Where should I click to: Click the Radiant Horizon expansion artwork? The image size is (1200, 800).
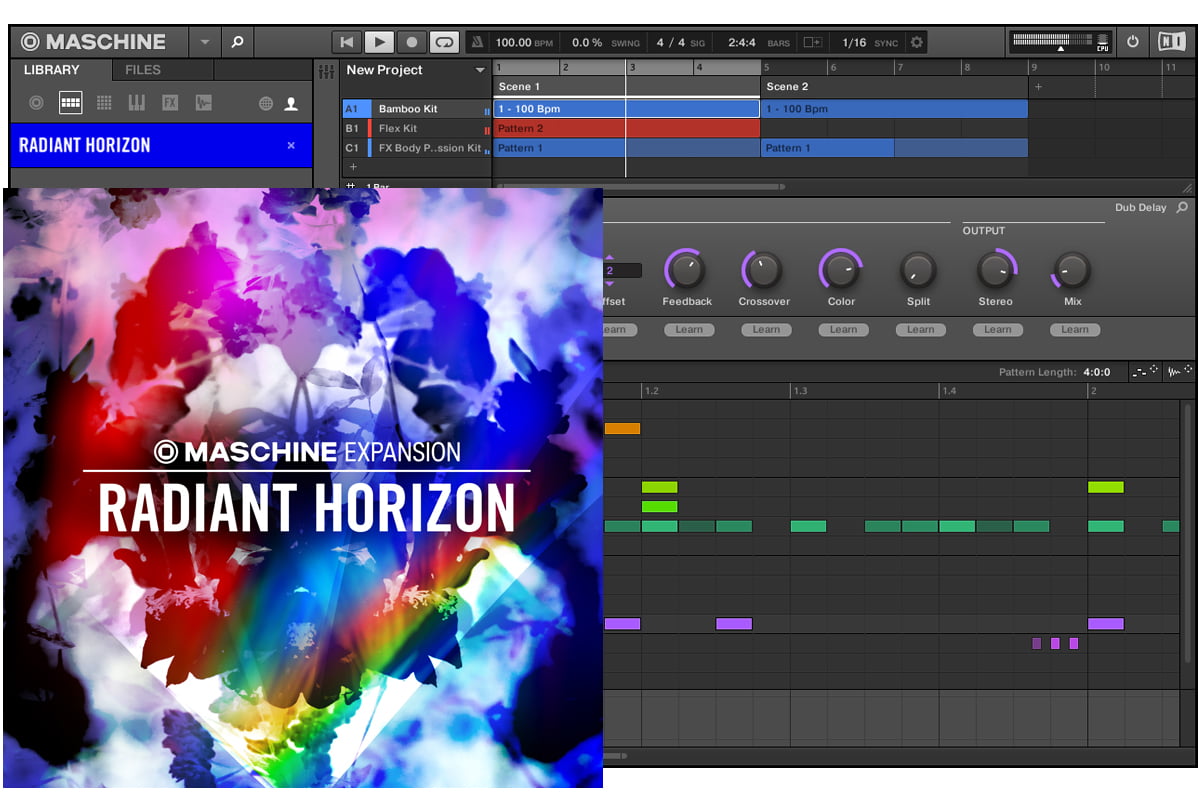click(303, 487)
